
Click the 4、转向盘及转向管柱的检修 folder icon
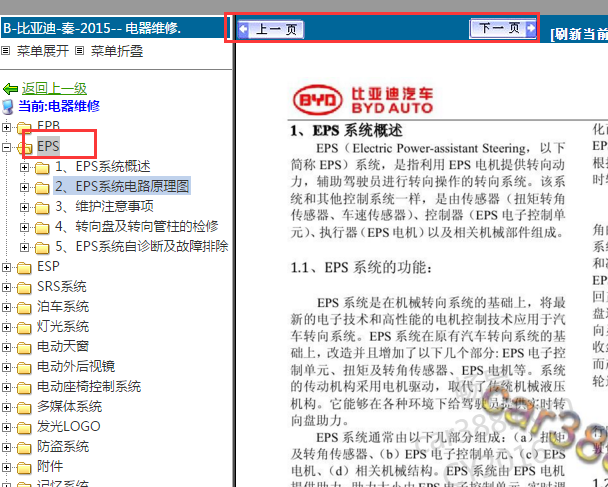(42, 228)
